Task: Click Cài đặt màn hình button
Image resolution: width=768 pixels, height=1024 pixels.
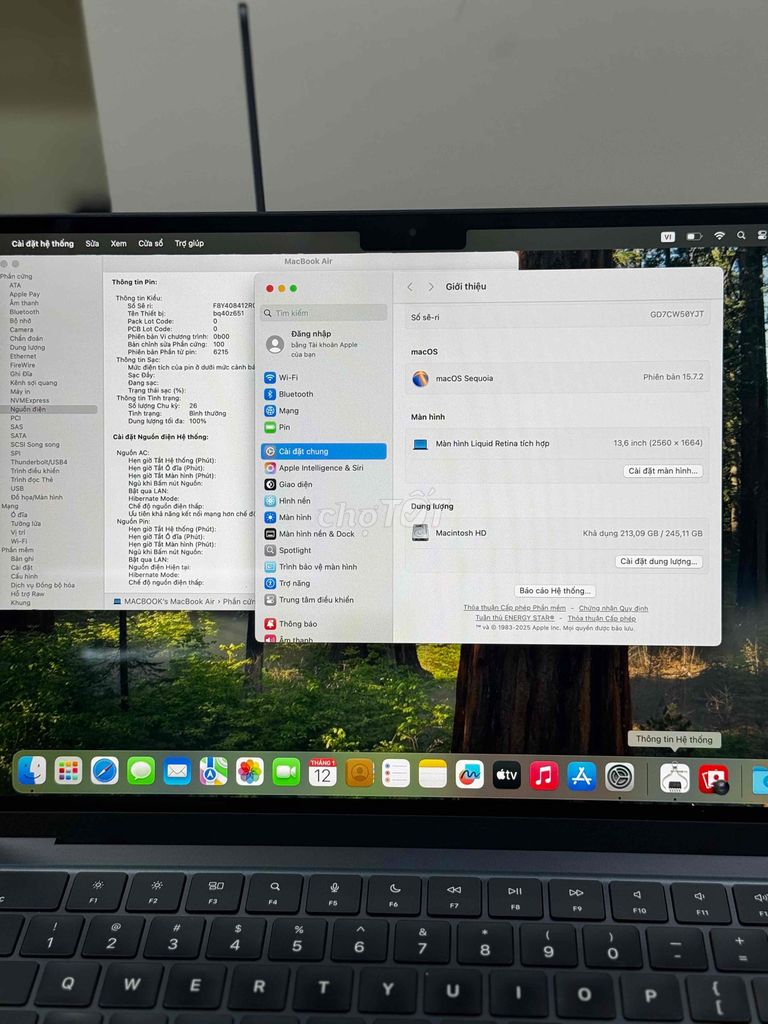Action: [x=663, y=471]
